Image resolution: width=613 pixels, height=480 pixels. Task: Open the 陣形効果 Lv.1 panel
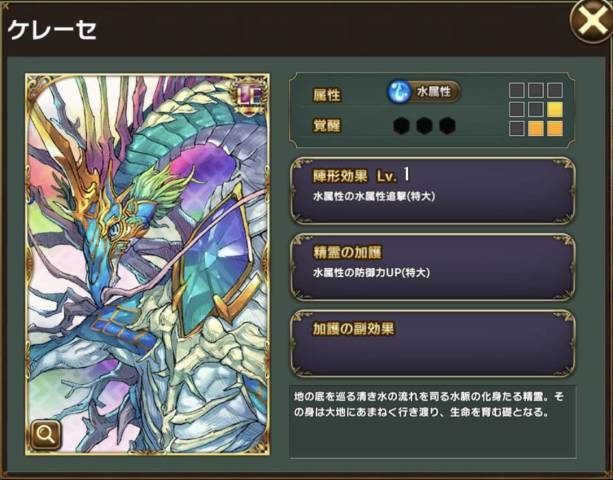tap(433, 191)
